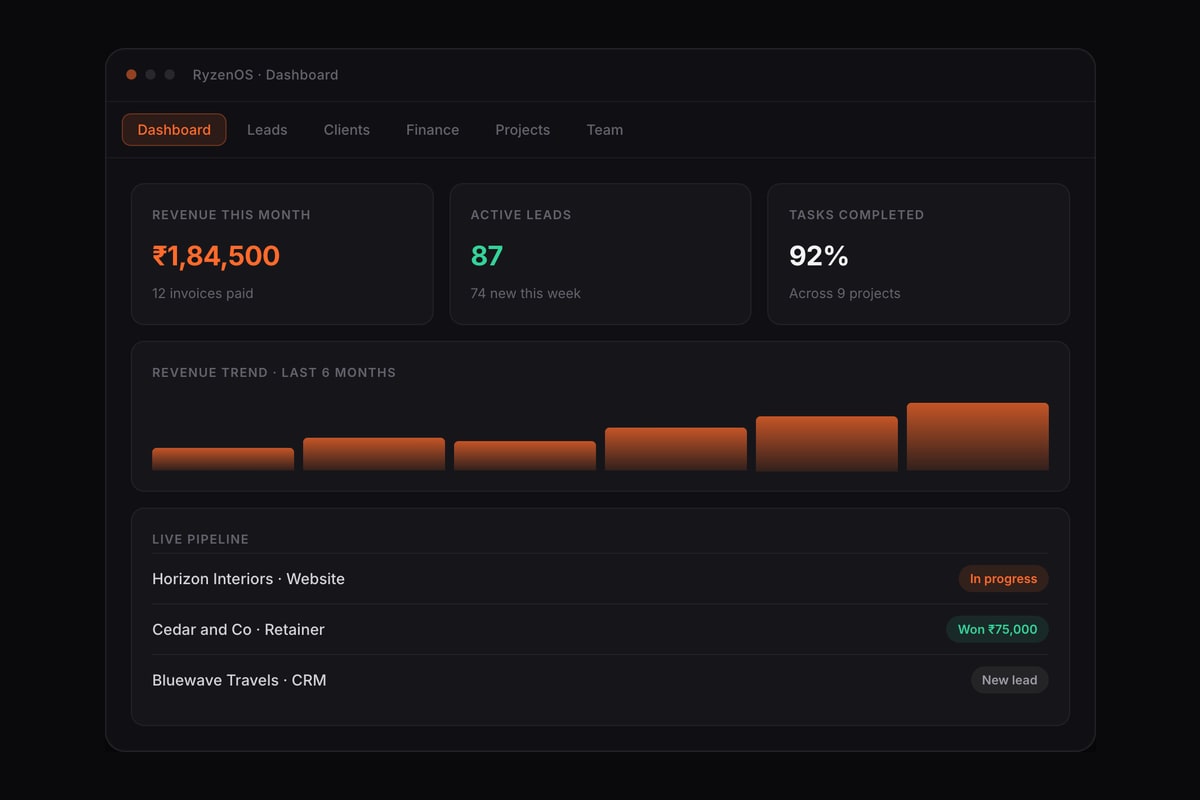Viewport: 1200px width, 800px height.
Task: Open the Dashboard tab
Action: 174,130
